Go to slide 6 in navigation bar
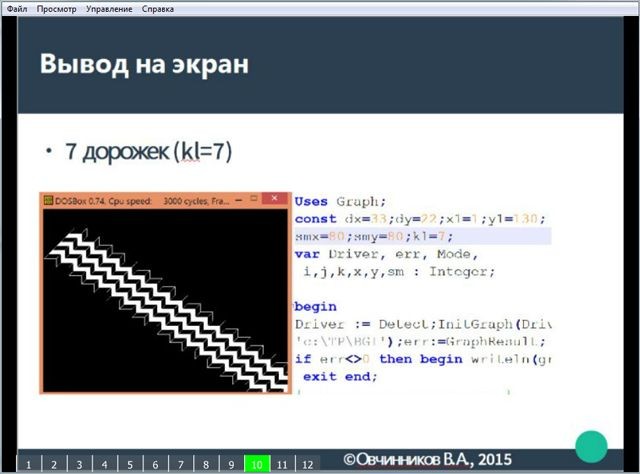 click(x=155, y=464)
